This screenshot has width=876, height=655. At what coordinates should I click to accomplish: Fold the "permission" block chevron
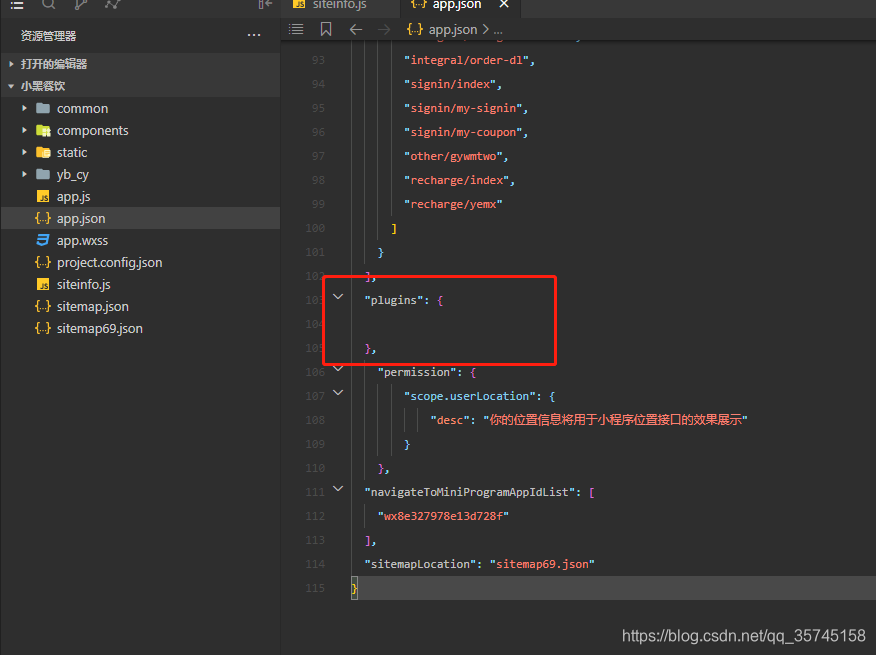pos(338,368)
